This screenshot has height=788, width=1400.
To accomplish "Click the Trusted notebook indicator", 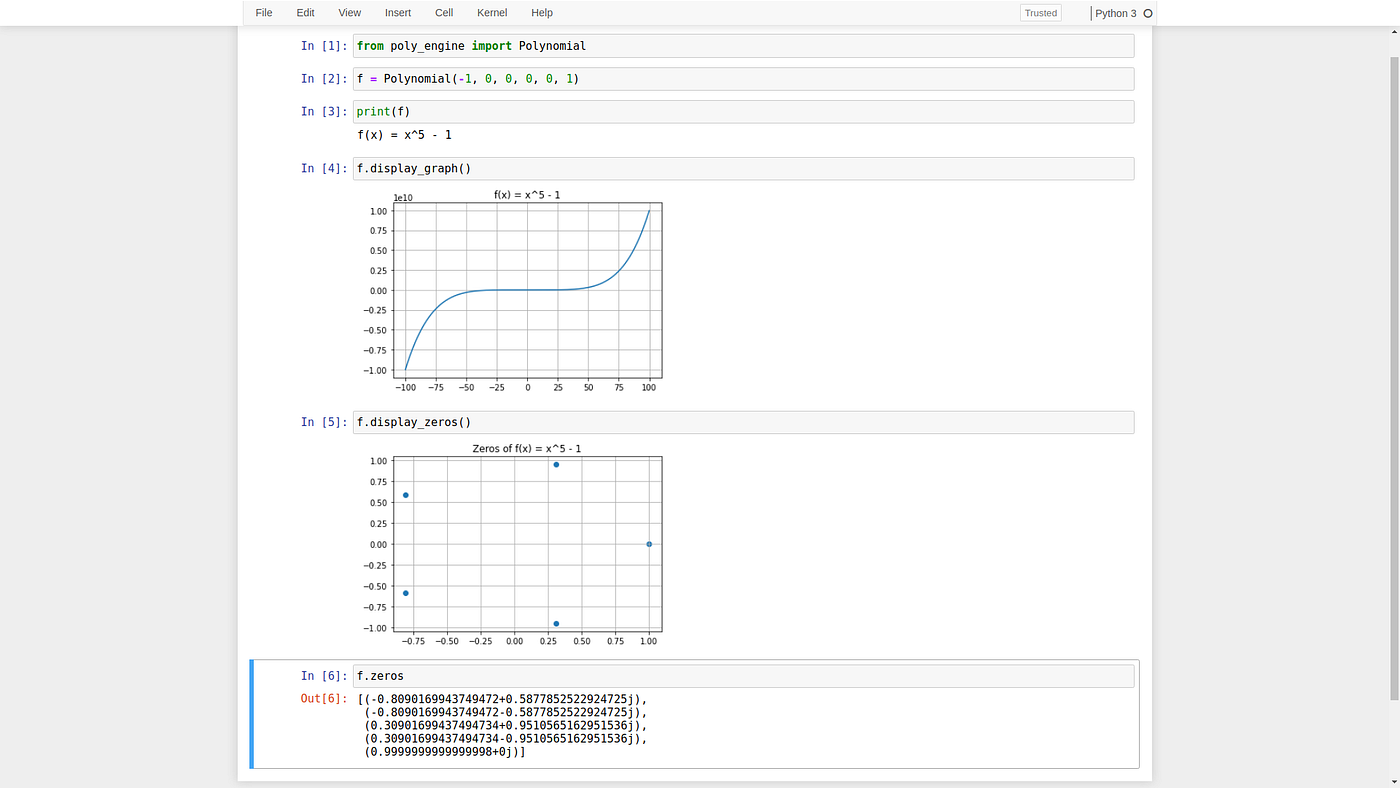I will pos(1040,12).
